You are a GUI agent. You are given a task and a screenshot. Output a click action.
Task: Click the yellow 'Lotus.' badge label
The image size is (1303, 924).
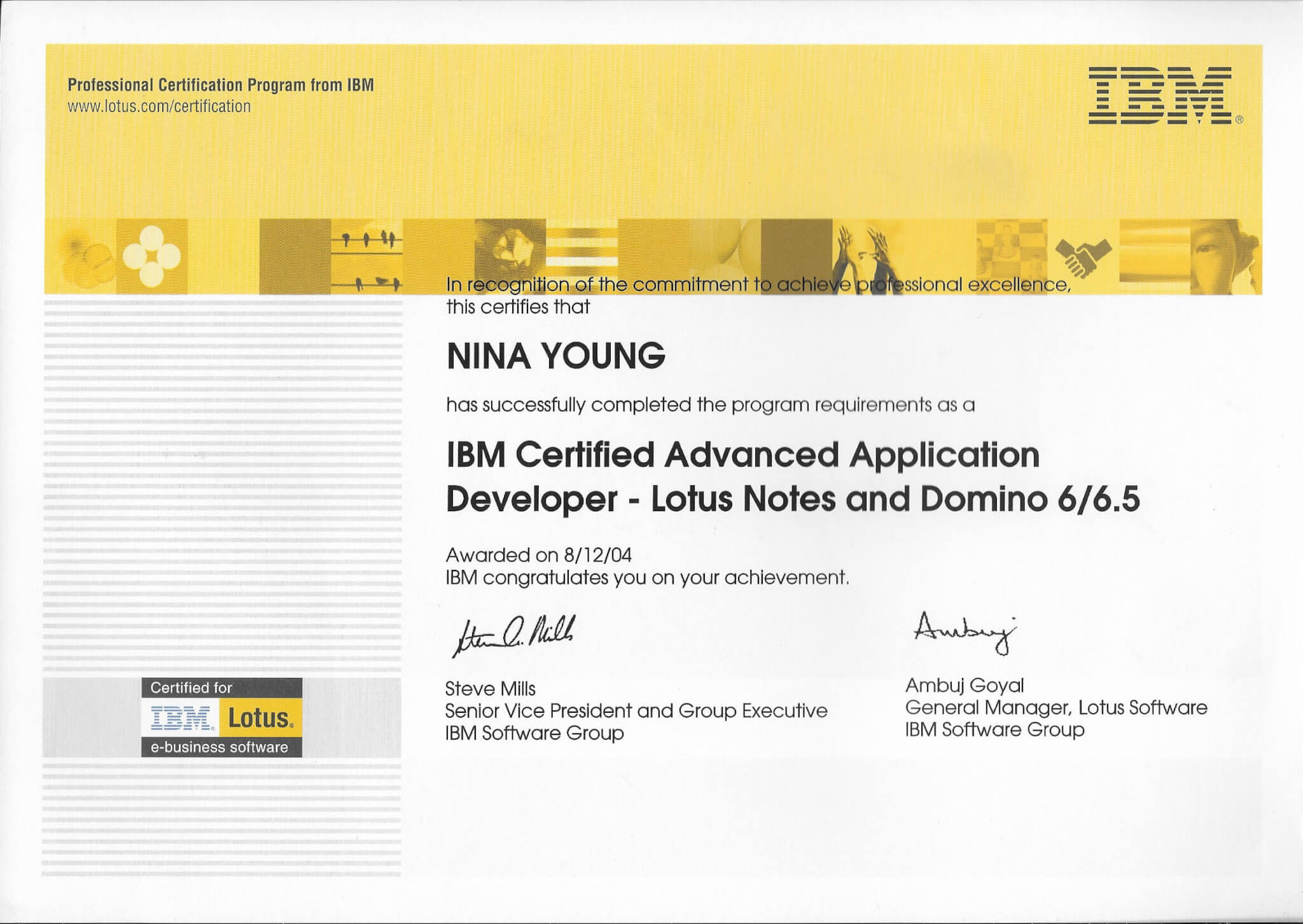click(x=261, y=718)
